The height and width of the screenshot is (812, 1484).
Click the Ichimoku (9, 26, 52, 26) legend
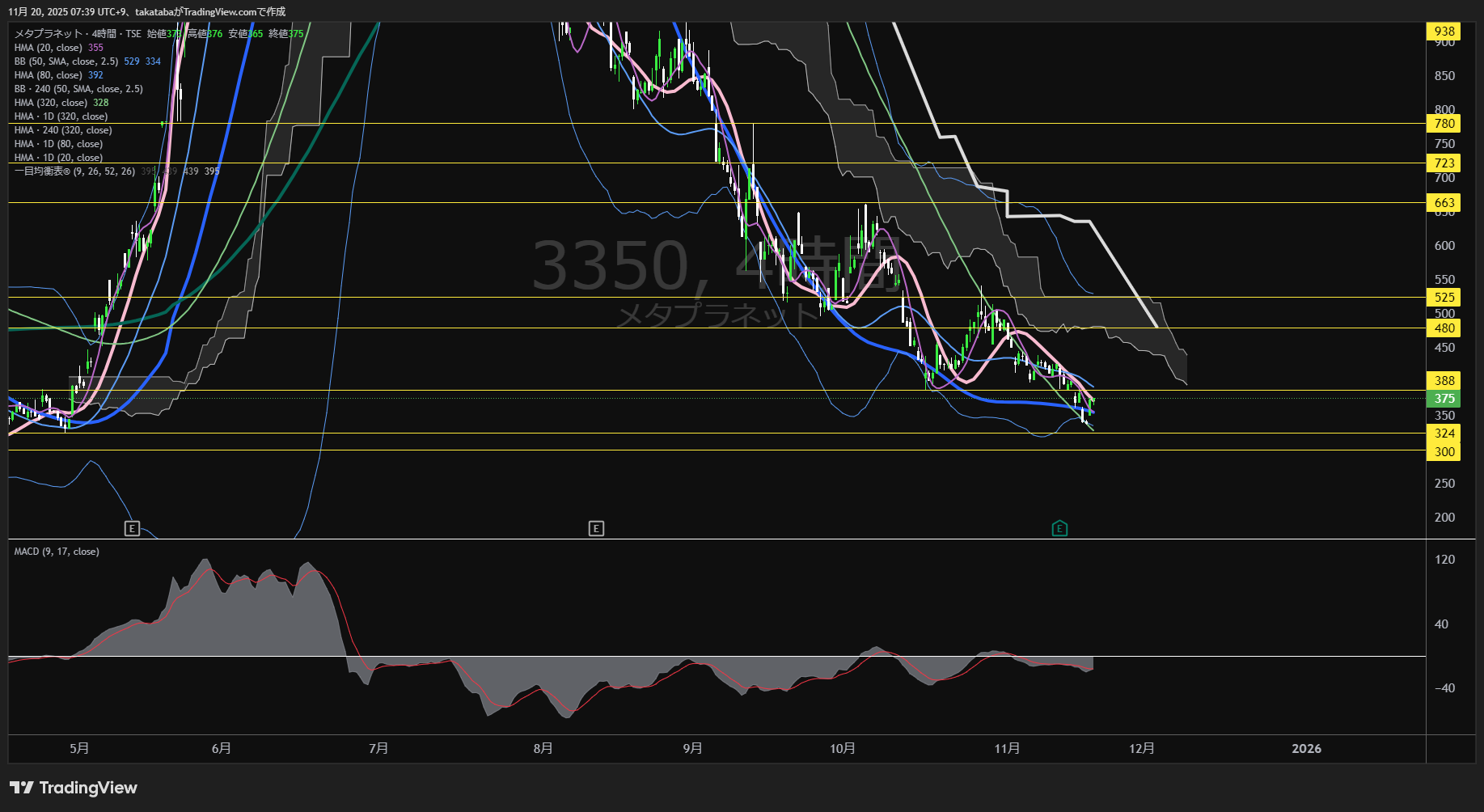(x=74, y=171)
